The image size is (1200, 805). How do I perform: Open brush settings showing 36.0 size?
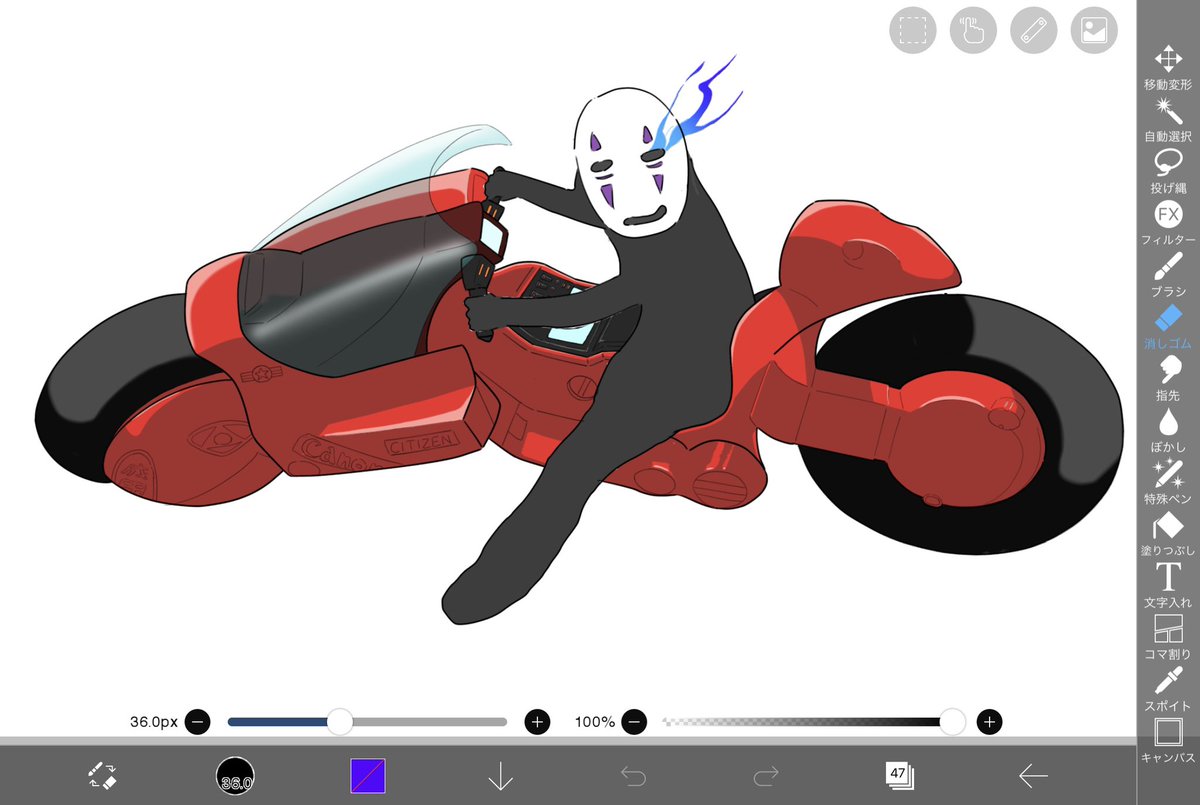(235, 775)
